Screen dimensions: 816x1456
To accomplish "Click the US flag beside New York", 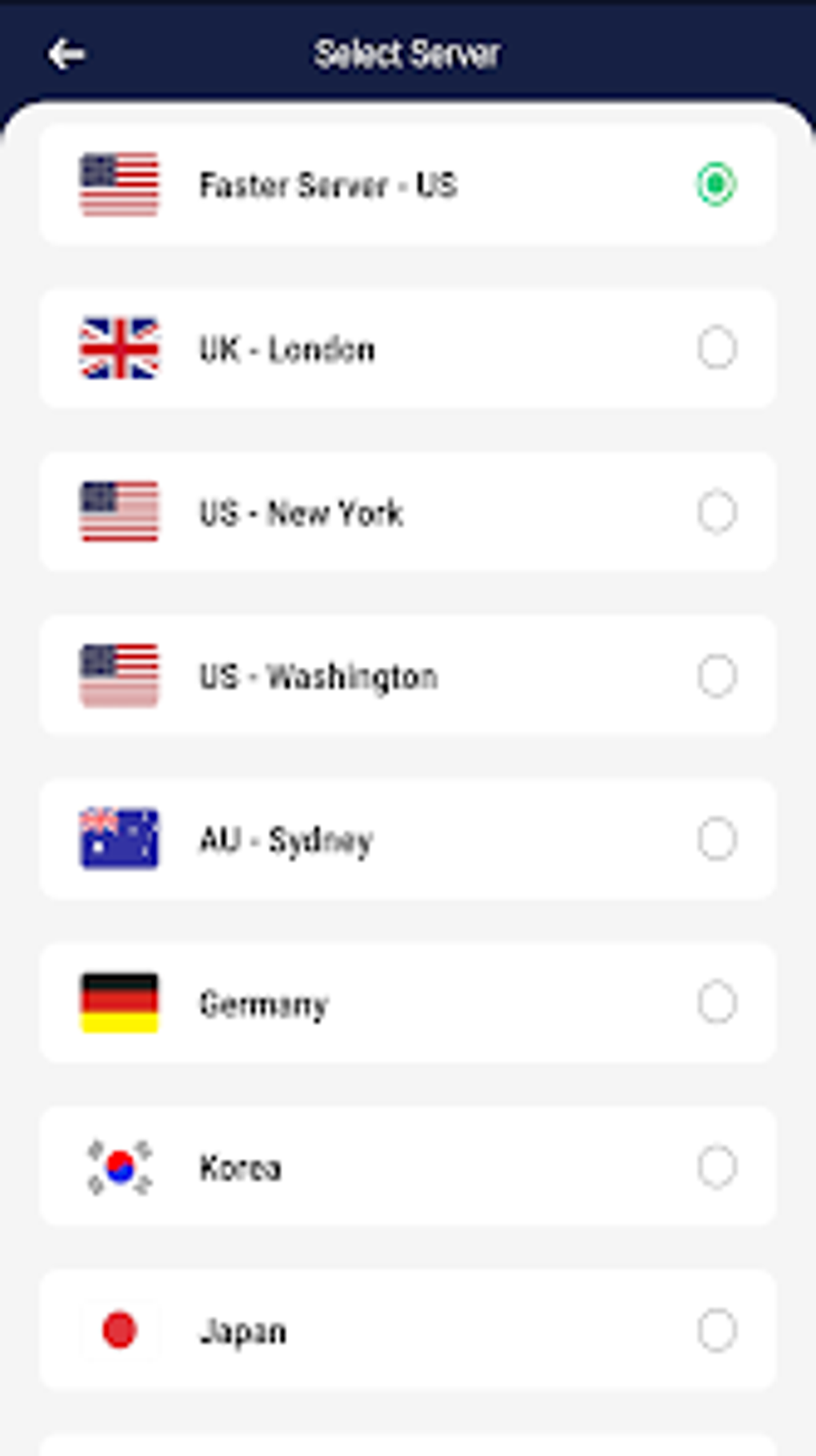I will pos(119,512).
